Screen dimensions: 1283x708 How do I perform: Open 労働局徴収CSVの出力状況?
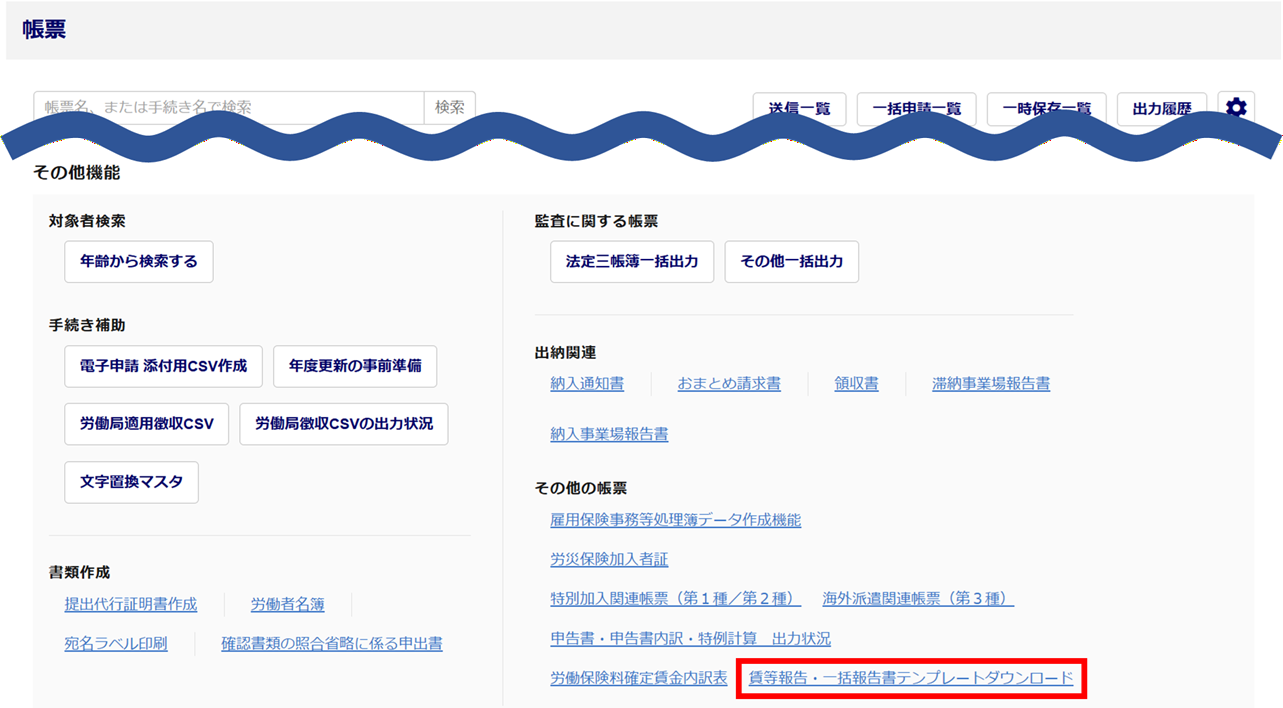pyautogui.click(x=344, y=424)
